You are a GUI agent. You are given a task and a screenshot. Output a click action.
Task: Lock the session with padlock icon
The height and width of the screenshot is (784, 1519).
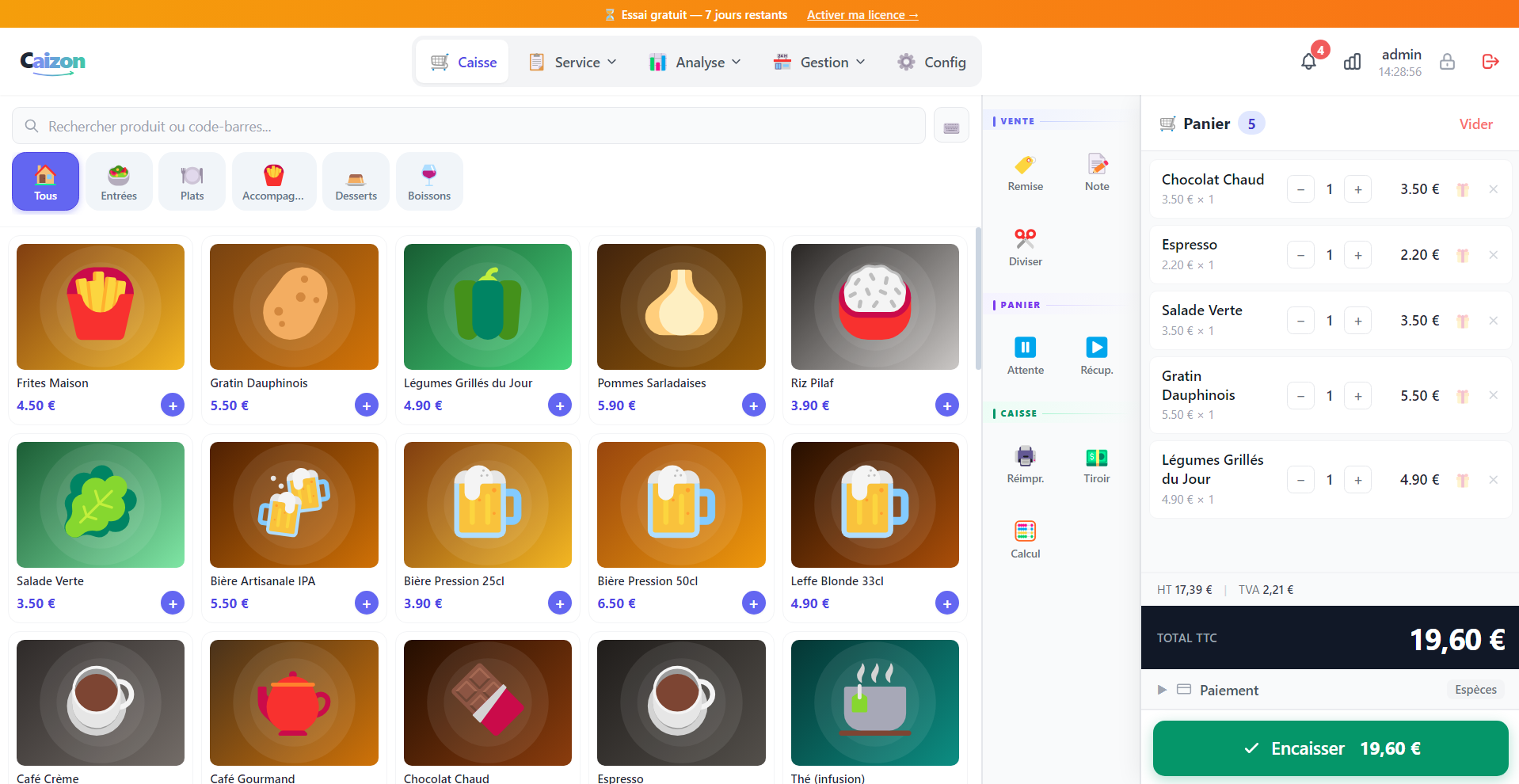tap(1447, 62)
